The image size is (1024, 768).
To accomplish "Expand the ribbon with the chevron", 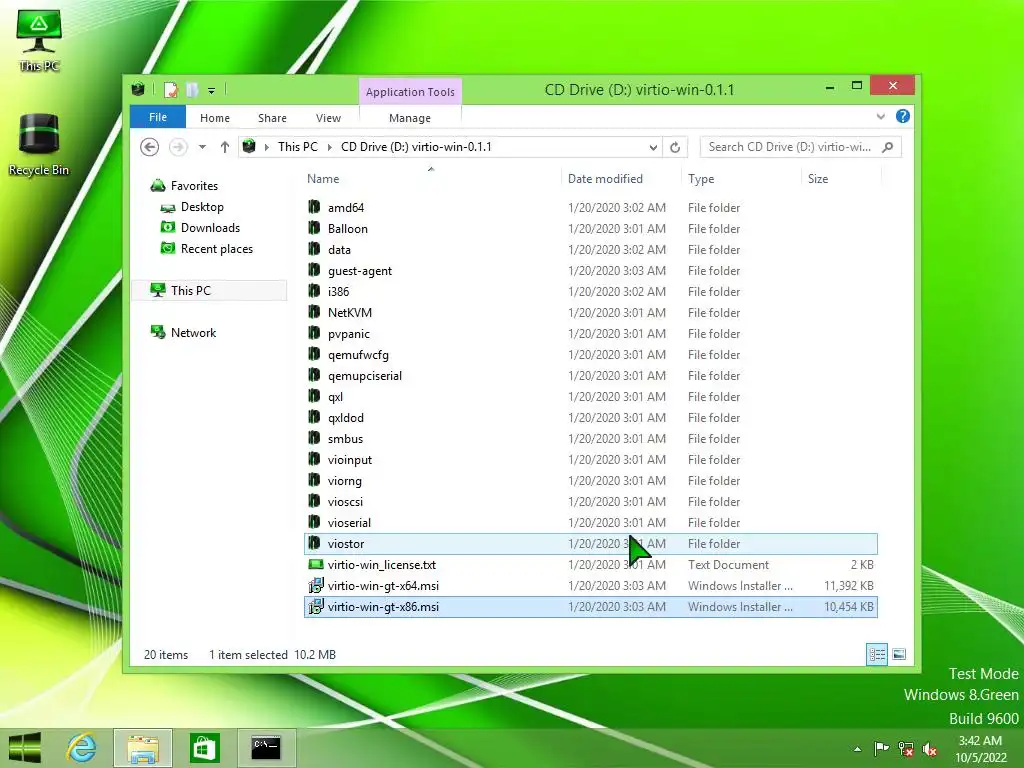I will coord(880,116).
